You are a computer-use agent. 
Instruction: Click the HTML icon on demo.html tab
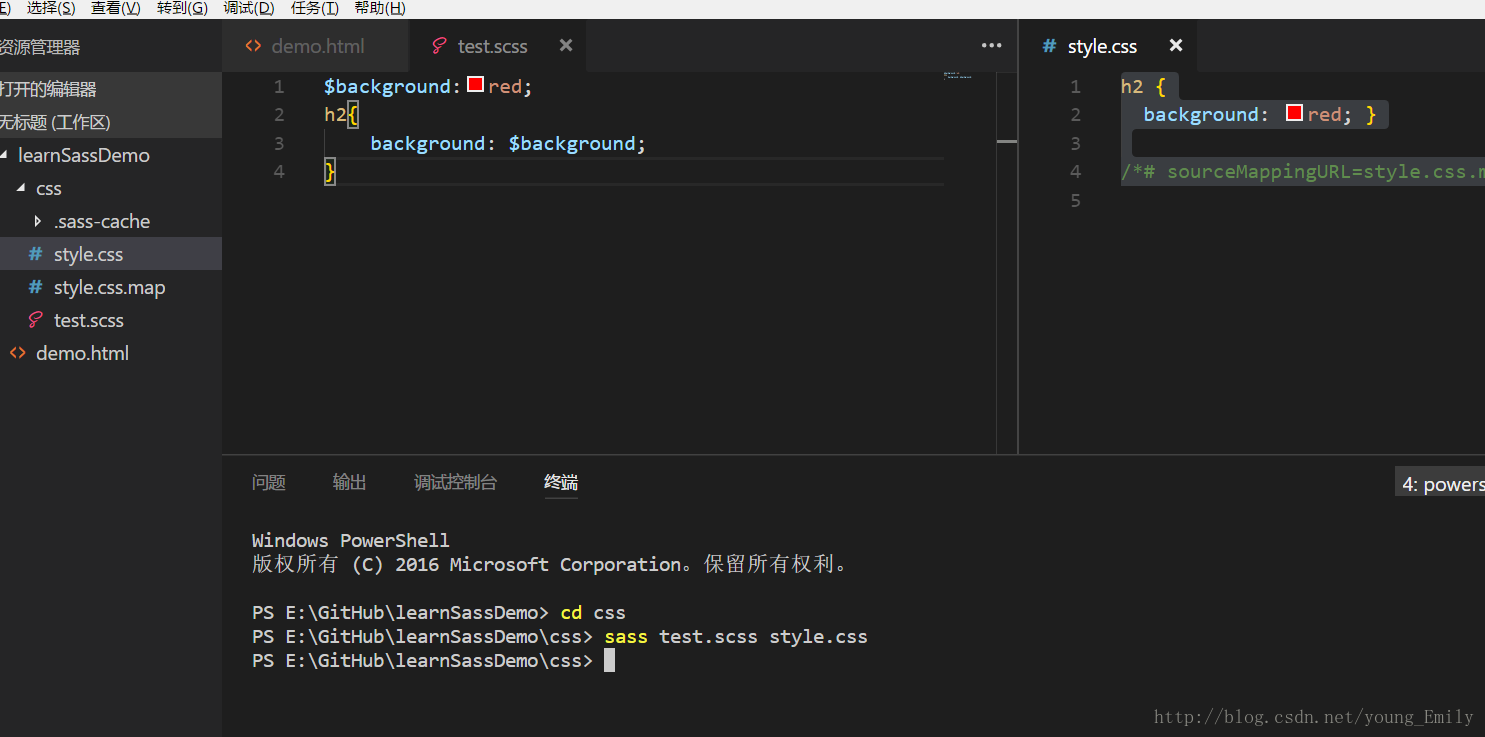pyautogui.click(x=253, y=46)
